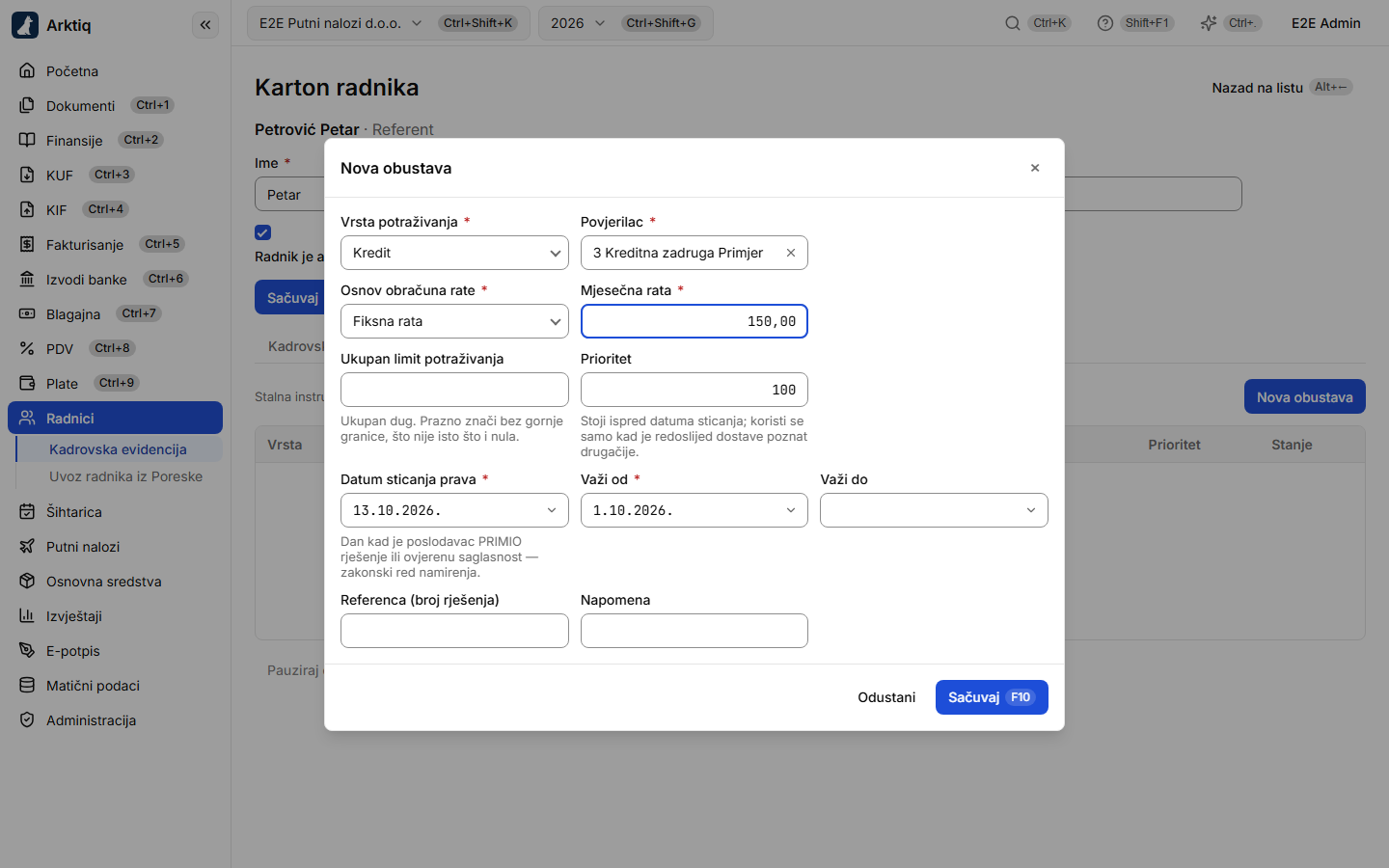The width and height of the screenshot is (1389, 868).
Task: Select Uvoz radnika iz Poreske submenu item
Action: (126, 476)
